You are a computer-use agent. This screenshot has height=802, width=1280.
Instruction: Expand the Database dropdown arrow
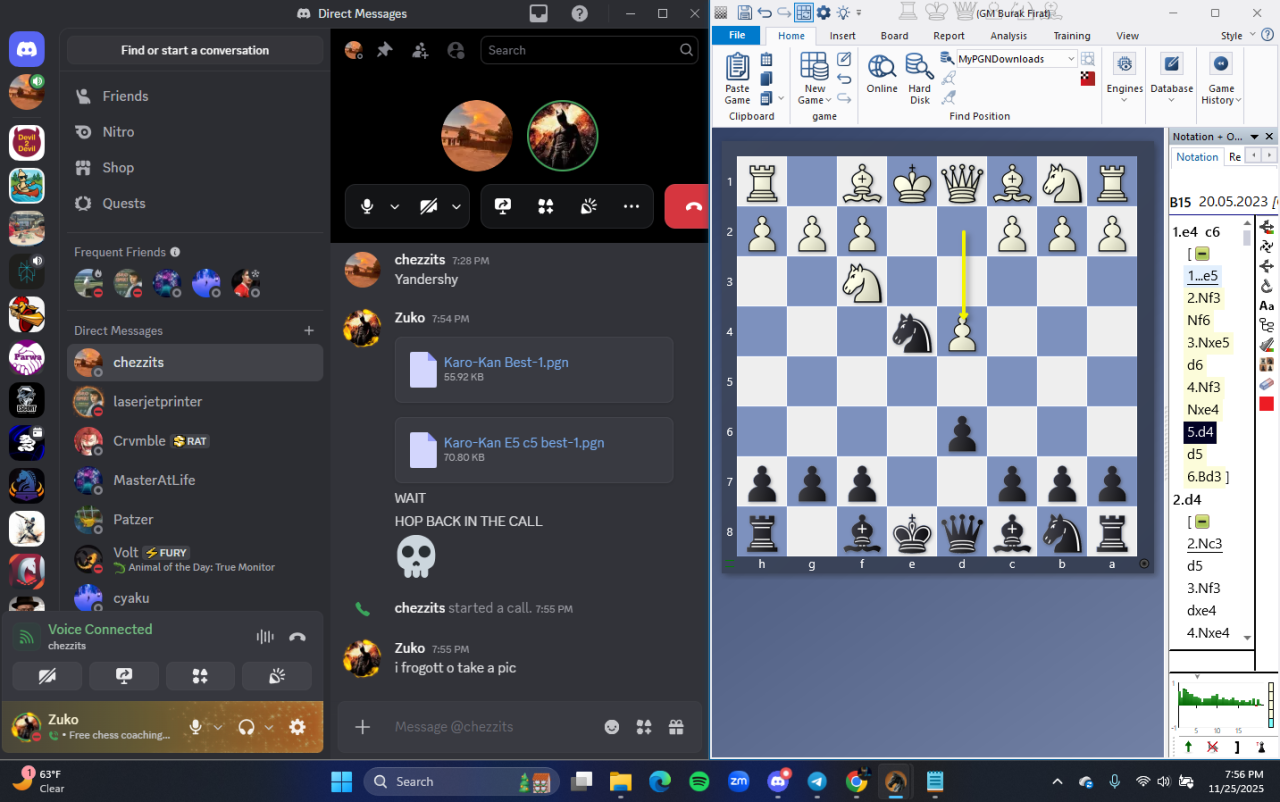1171,100
